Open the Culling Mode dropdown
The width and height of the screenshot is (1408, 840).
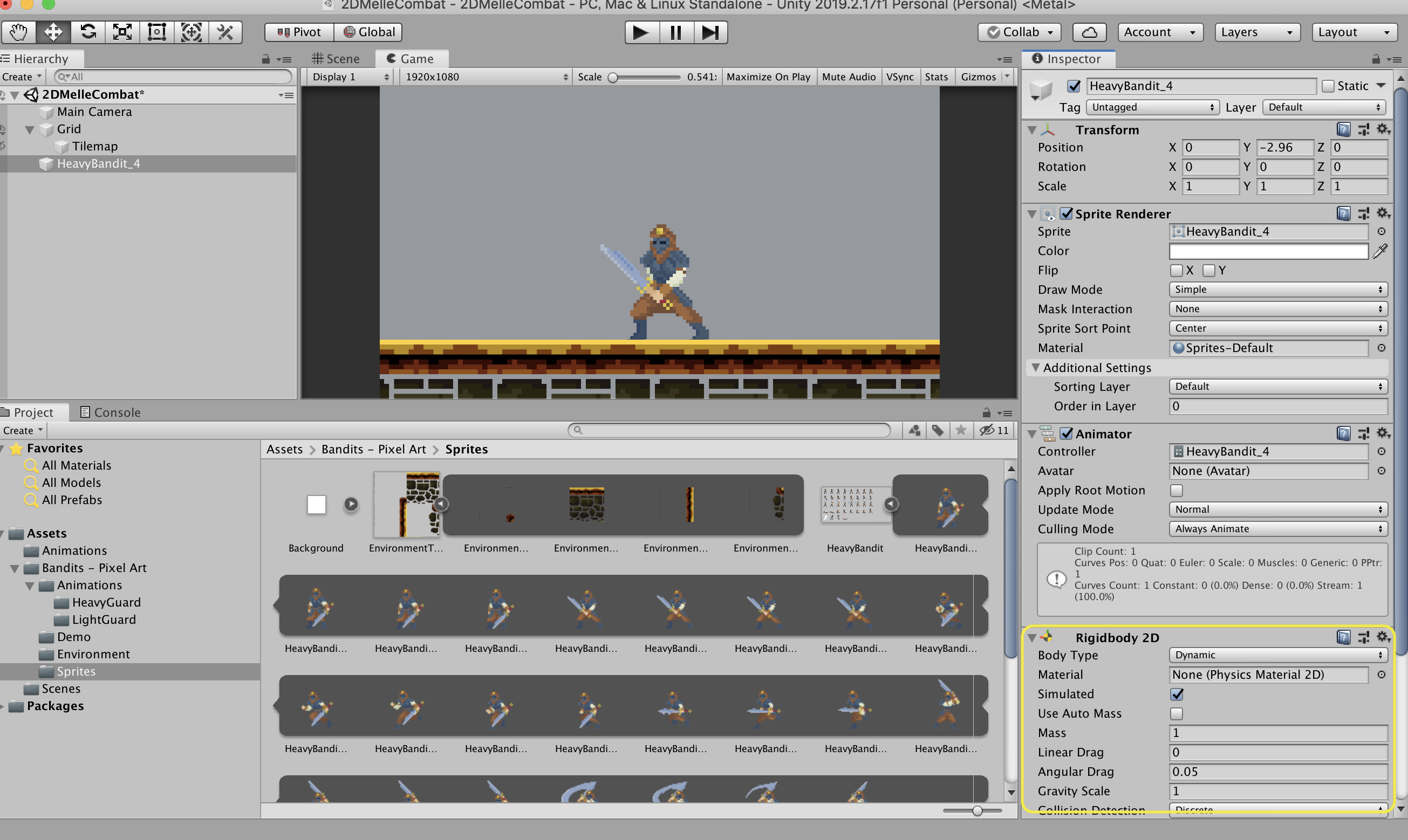(1278, 529)
